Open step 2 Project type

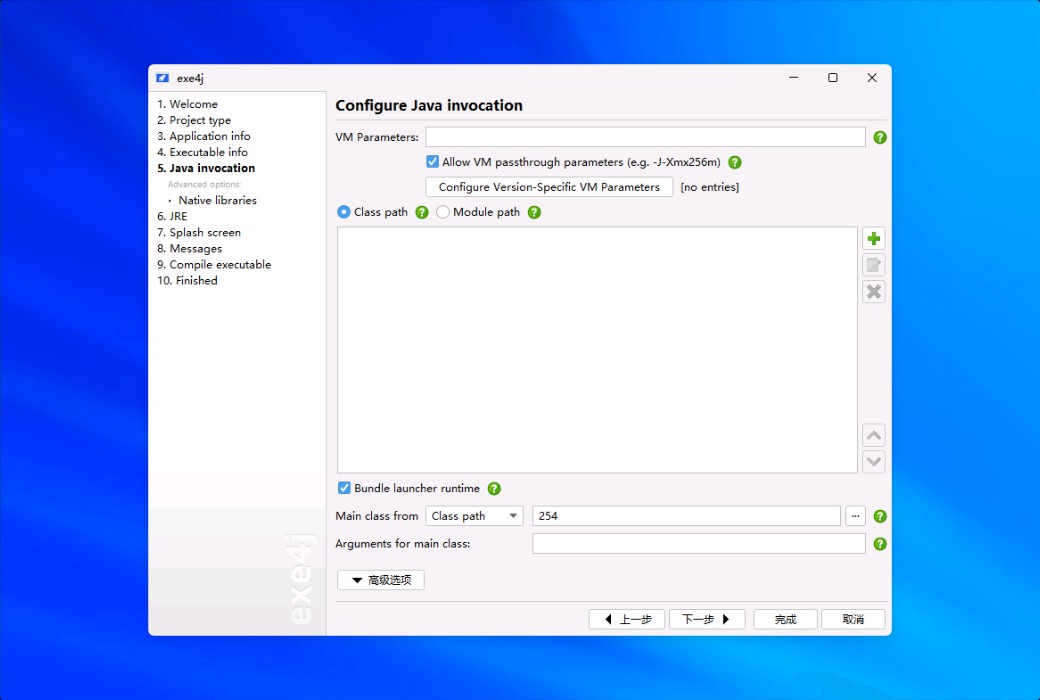pyautogui.click(x=194, y=120)
